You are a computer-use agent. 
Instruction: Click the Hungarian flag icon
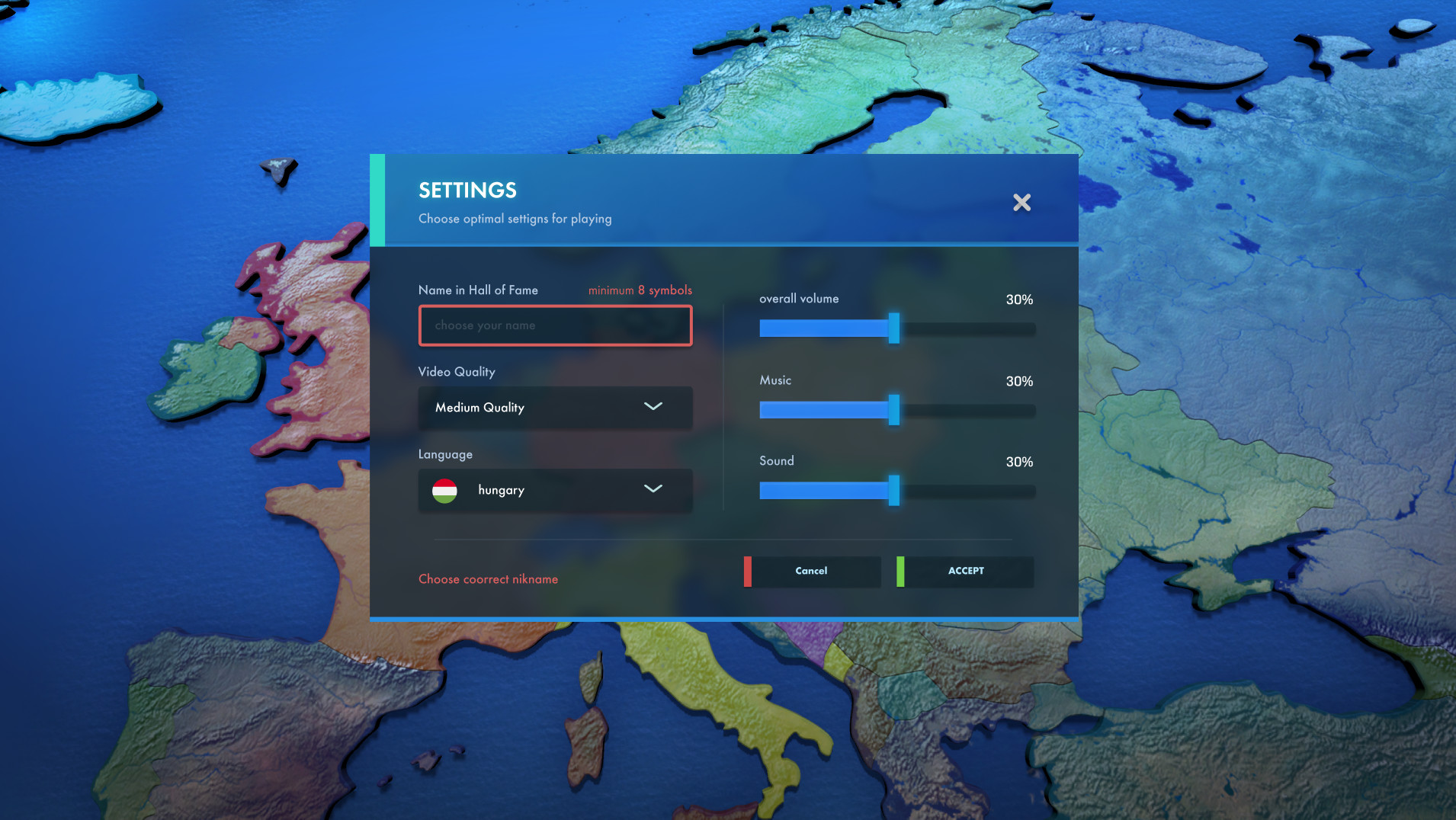tap(445, 491)
